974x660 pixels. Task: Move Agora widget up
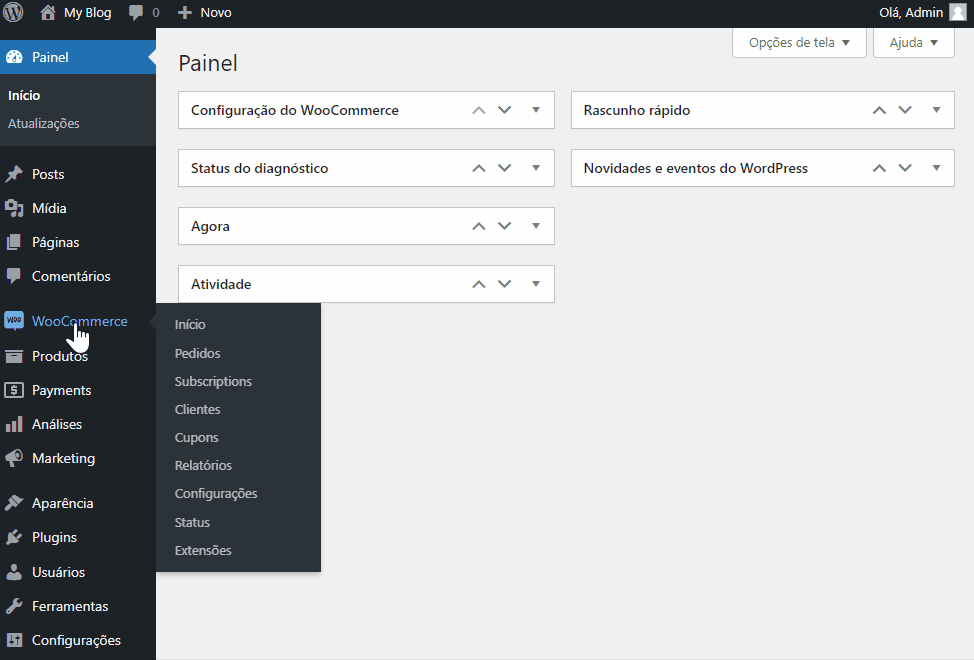coord(478,226)
